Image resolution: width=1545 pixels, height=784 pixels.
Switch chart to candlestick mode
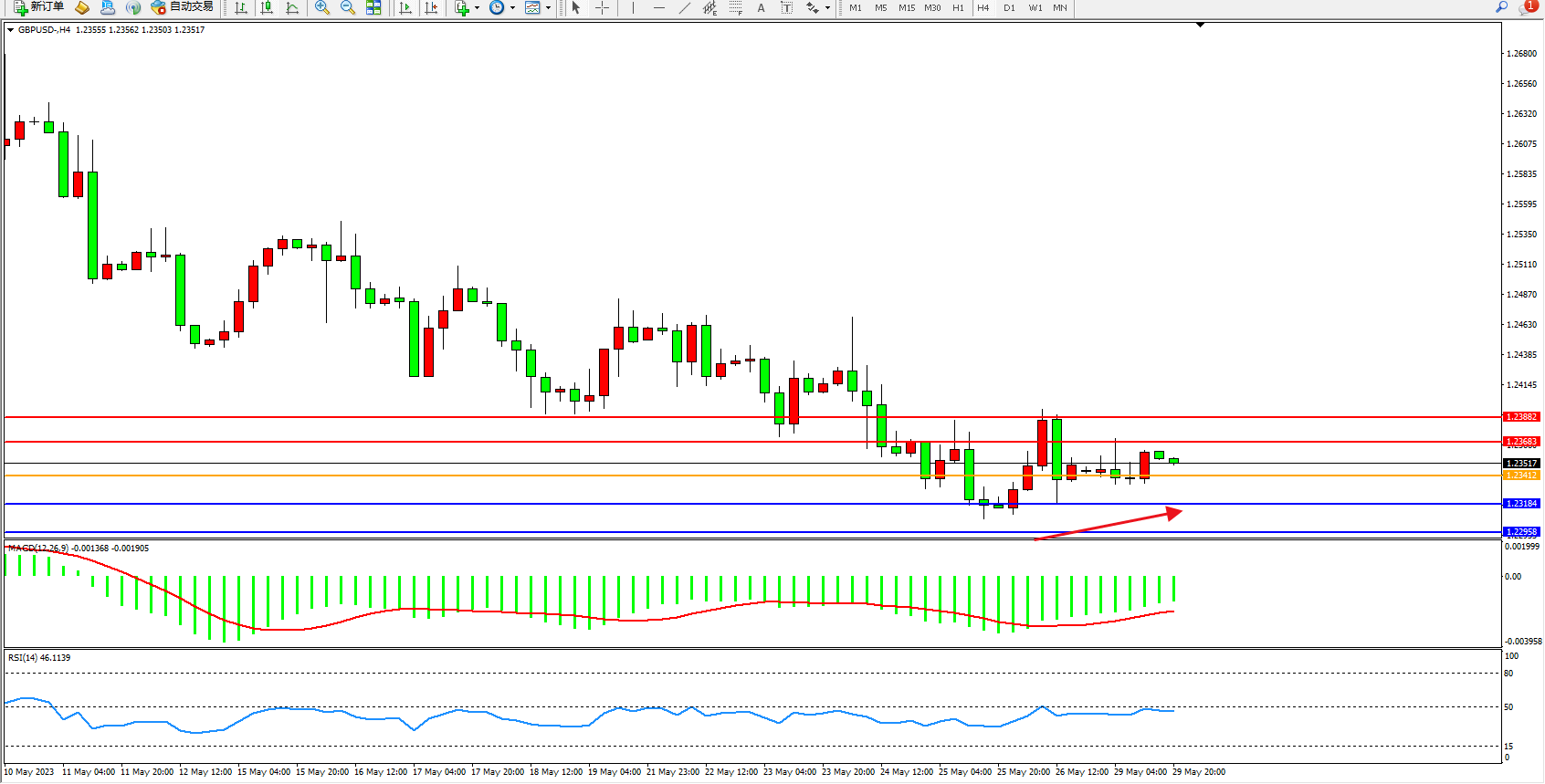[x=267, y=7]
